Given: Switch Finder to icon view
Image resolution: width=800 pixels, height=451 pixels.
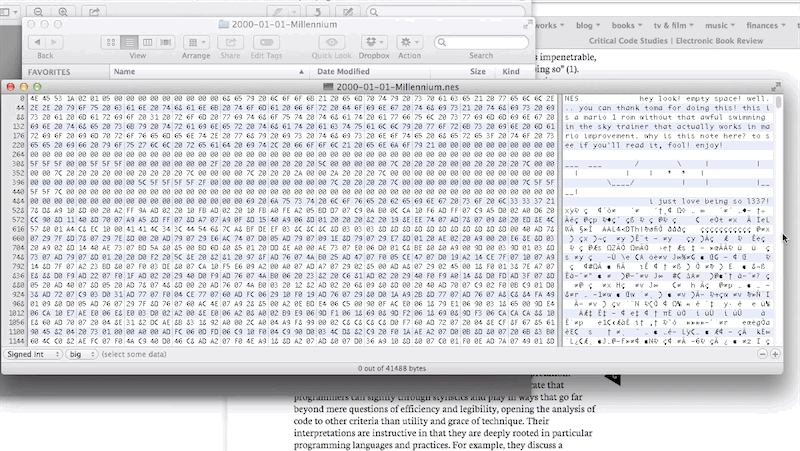Looking at the screenshot, I should click(x=112, y=43).
